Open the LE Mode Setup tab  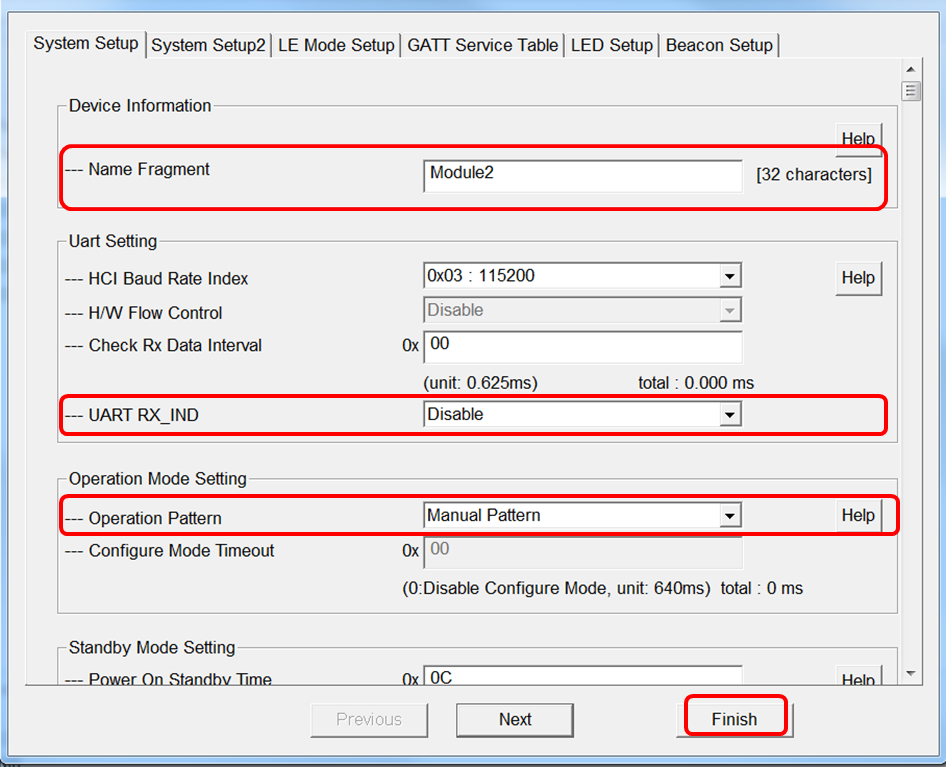click(336, 45)
